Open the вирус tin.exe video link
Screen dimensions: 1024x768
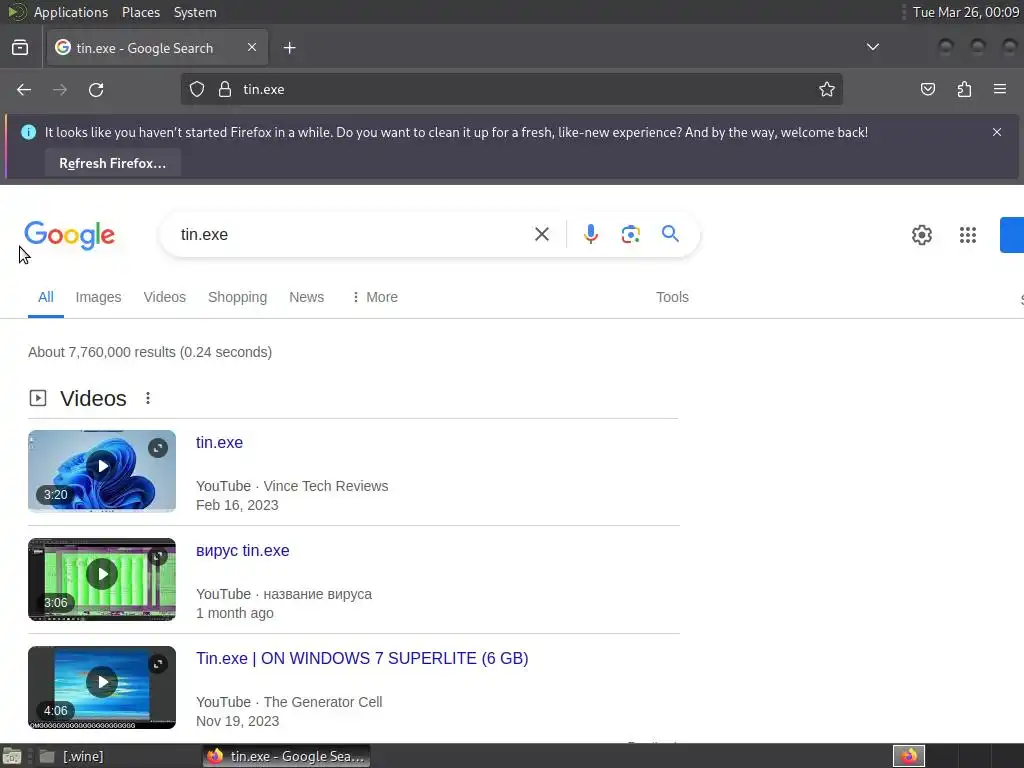243,551
